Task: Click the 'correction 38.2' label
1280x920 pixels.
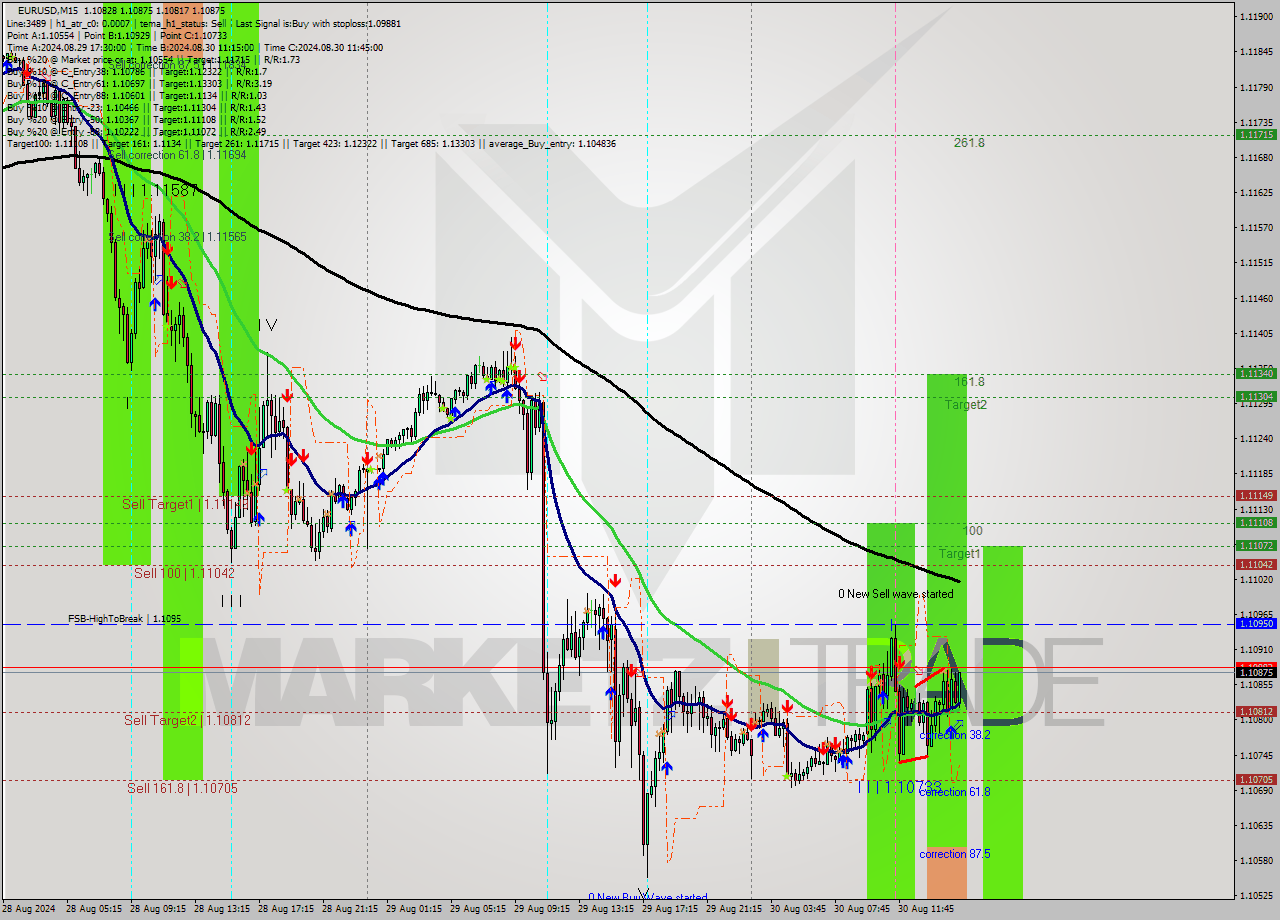Action: (x=955, y=734)
